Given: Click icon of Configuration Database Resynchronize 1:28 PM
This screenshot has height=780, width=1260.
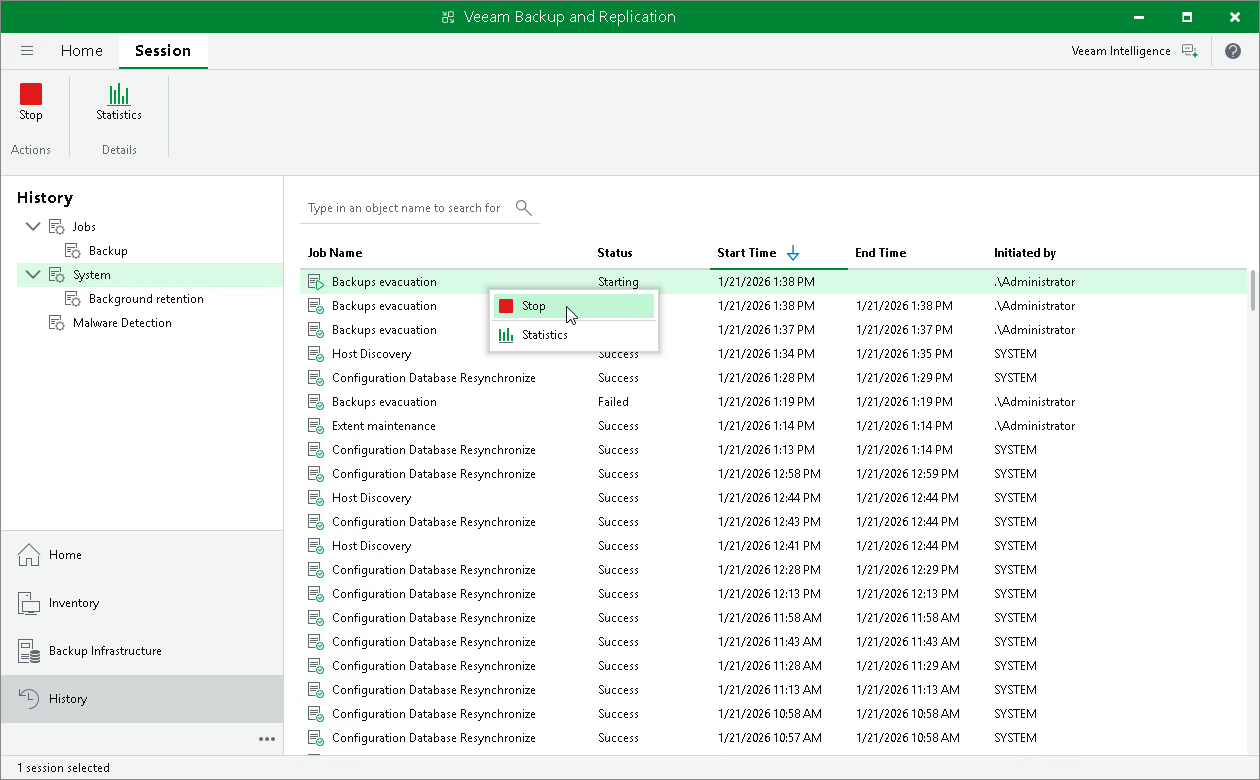Looking at the screenshot, I should pyautogui.click(x=316, y=378).
